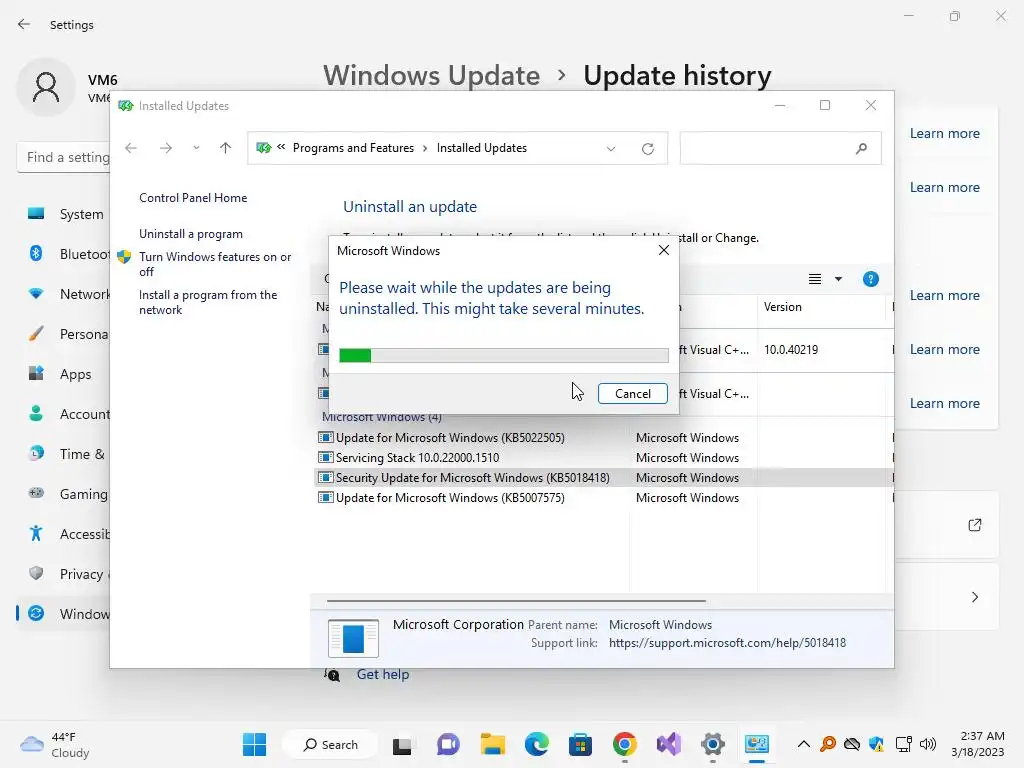This screenshot has width=1024, height=768.
Task: Open the Windows Start menu
Action: [254, 744]
